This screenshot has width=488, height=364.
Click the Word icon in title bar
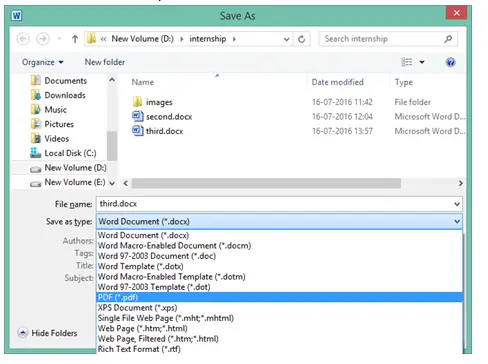click(17, 16)
